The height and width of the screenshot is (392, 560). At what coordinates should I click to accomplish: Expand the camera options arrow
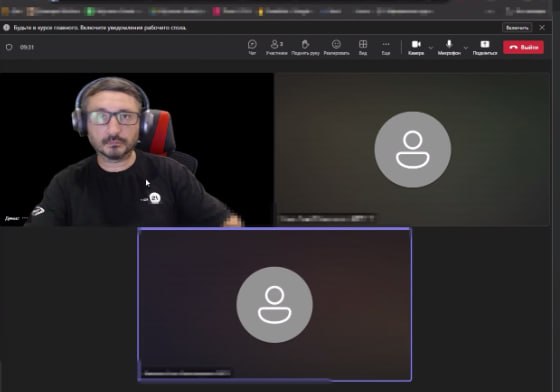[431, 47]
